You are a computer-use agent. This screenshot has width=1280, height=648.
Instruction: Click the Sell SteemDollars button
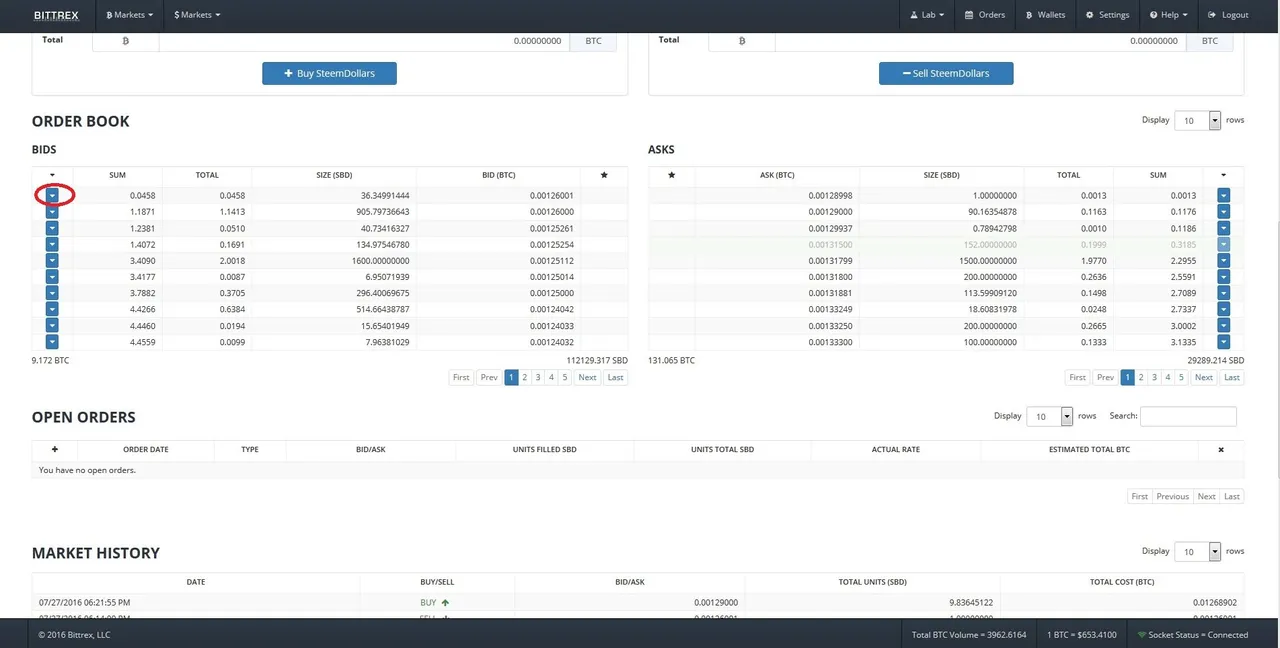(x=946, y=73)
